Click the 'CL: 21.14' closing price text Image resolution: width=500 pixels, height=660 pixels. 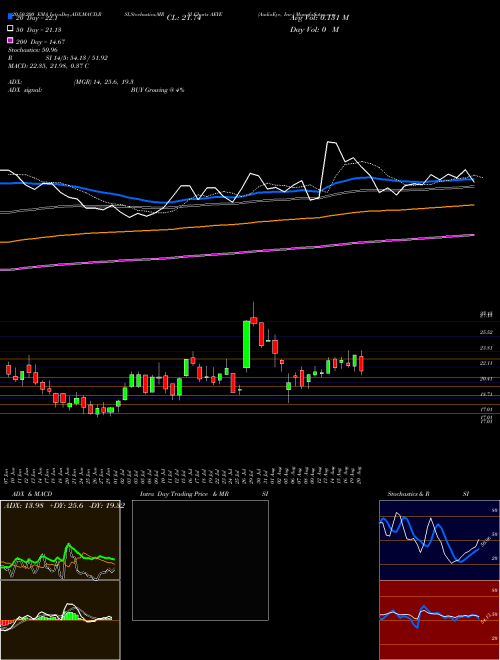click(184, 18)
